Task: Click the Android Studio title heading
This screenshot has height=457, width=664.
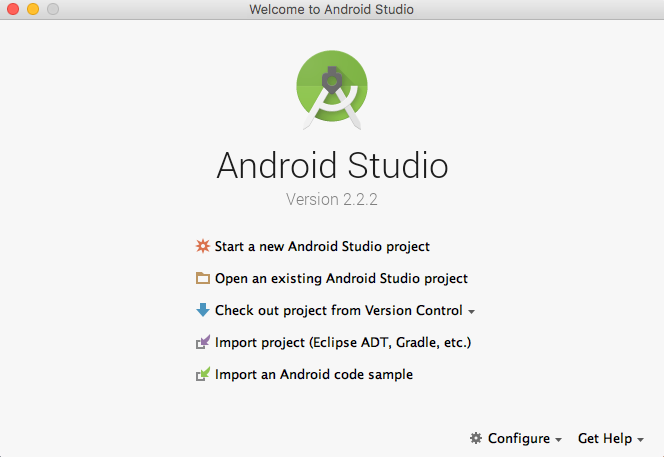Action: coord(332,165)
